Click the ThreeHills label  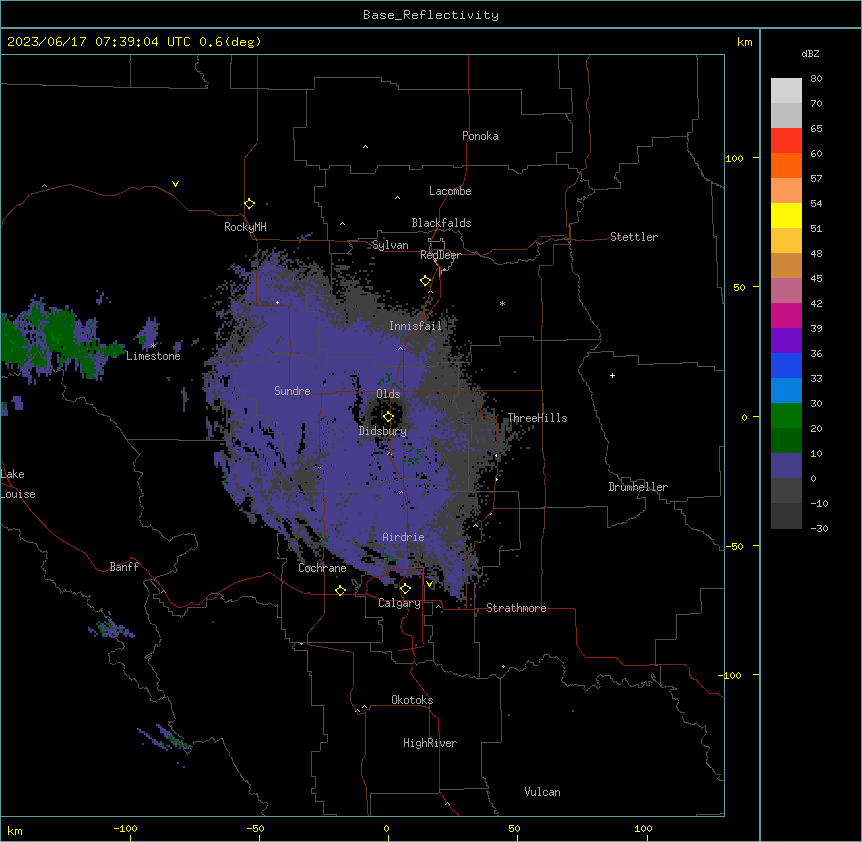pos(537,418)
